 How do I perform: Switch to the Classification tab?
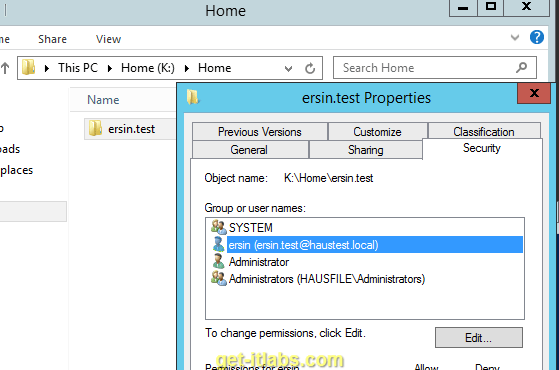coord(484,131)
